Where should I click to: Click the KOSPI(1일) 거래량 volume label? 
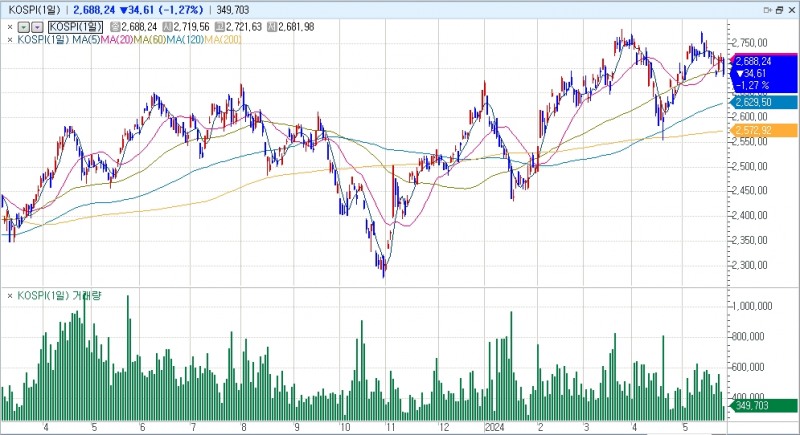[59, 296]
